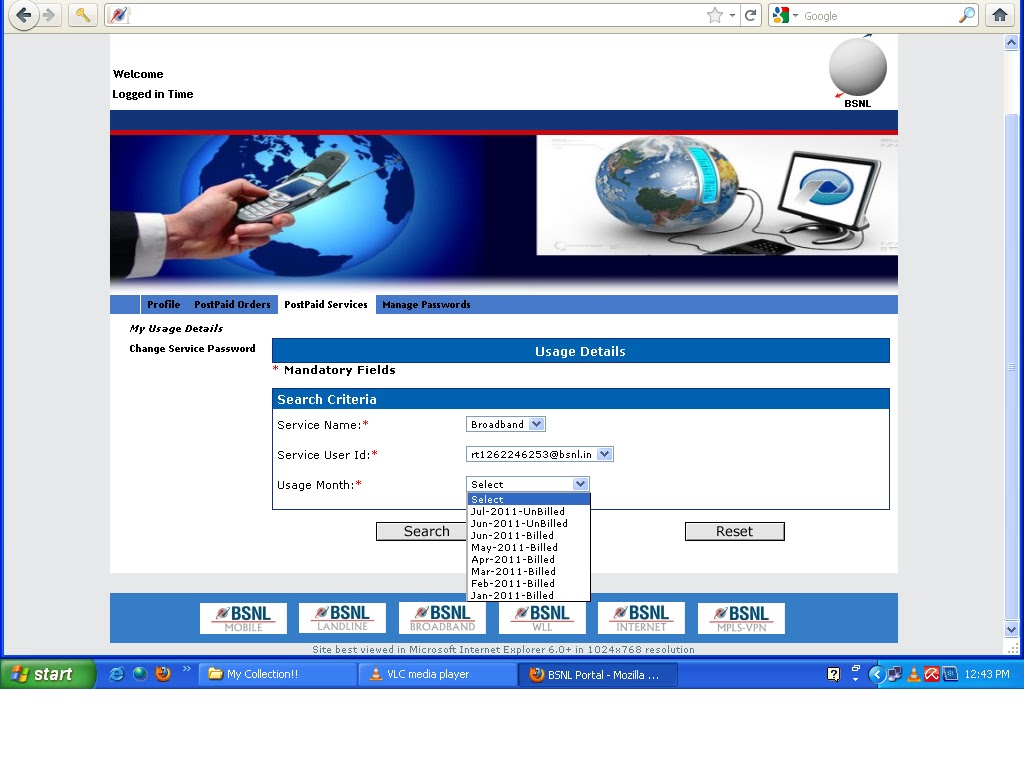Choose Apr-2011-Billed usage month

pyautogui.click(x=529, y=560)
